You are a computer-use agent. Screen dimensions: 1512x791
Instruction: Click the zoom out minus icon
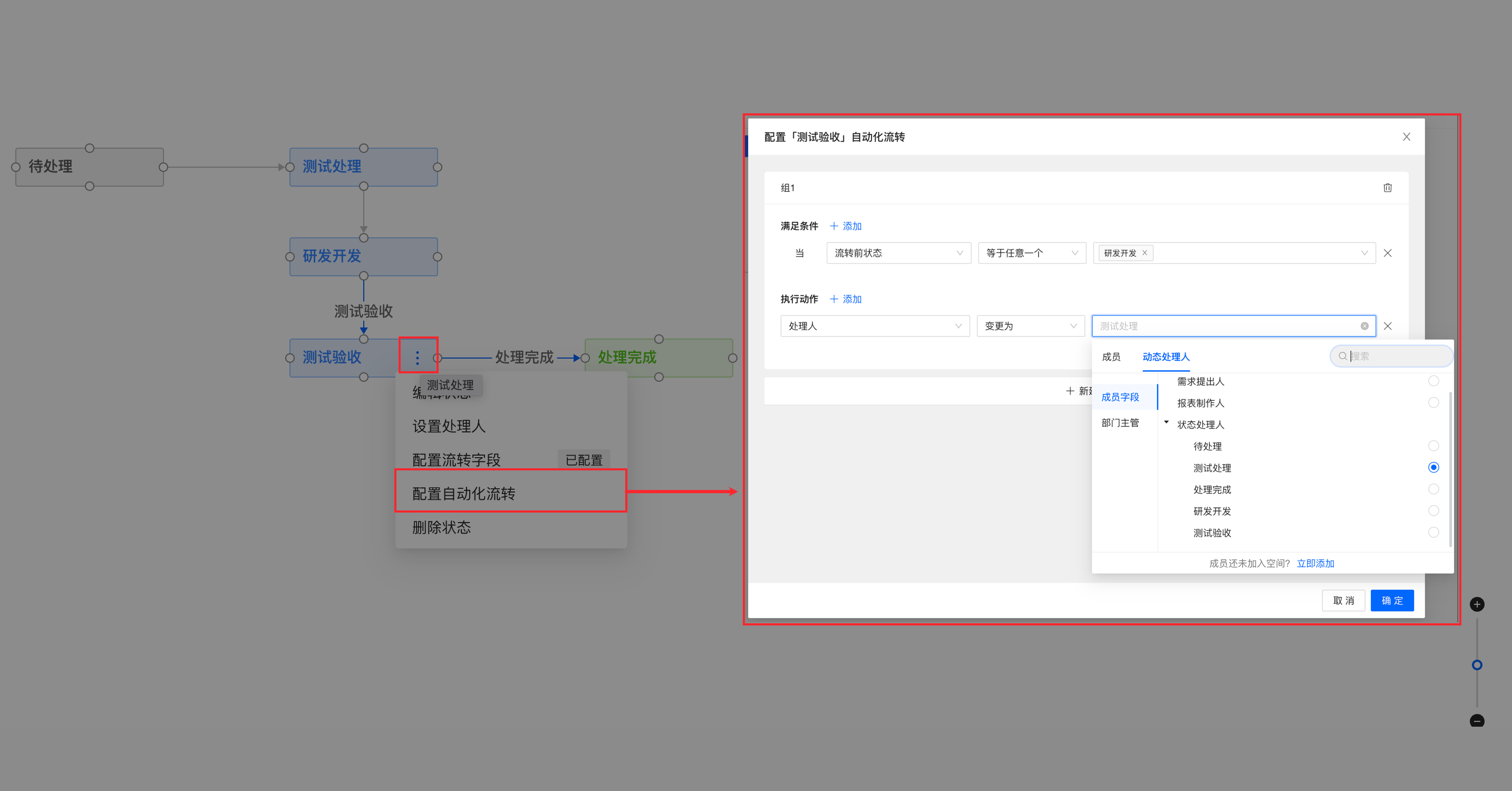pos(1477,720)
